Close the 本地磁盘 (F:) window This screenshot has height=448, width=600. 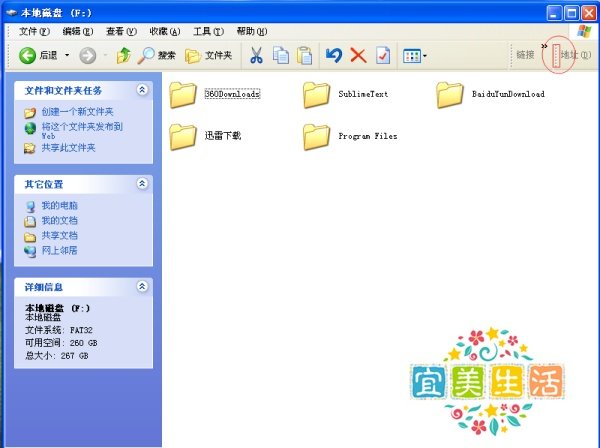pos(589,13)
